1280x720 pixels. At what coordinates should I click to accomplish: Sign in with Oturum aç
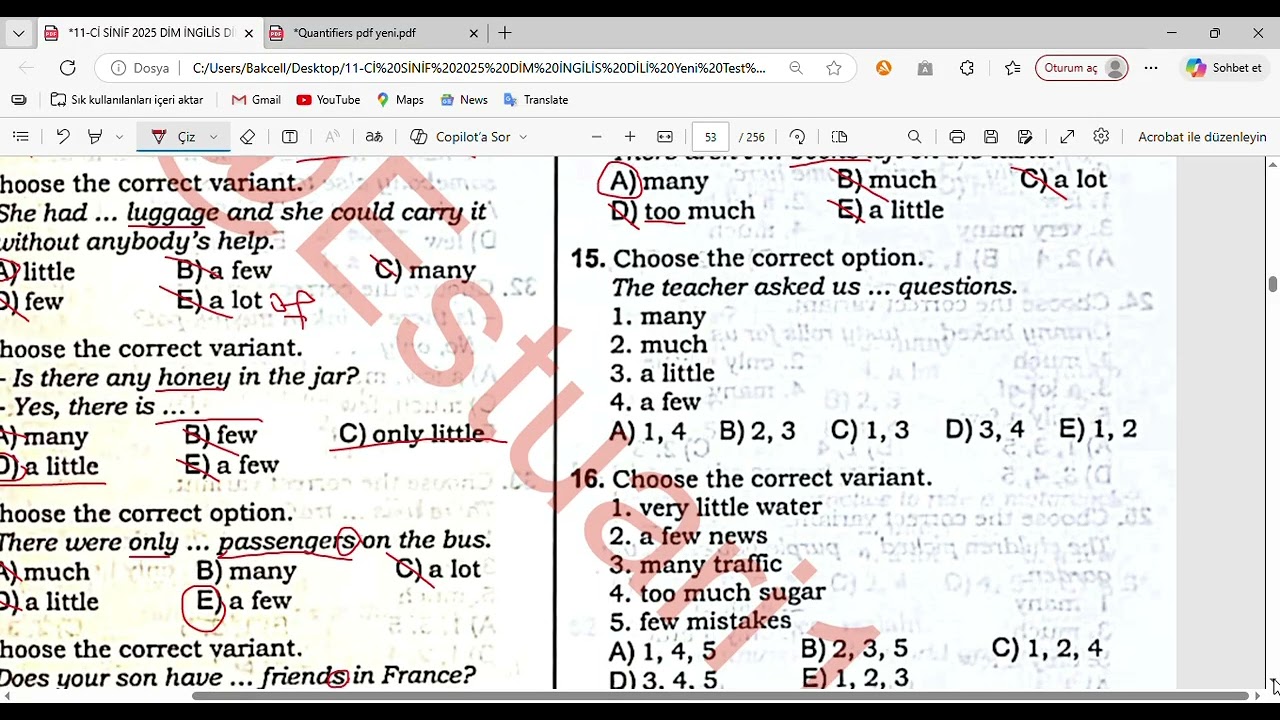[1082, 68]
